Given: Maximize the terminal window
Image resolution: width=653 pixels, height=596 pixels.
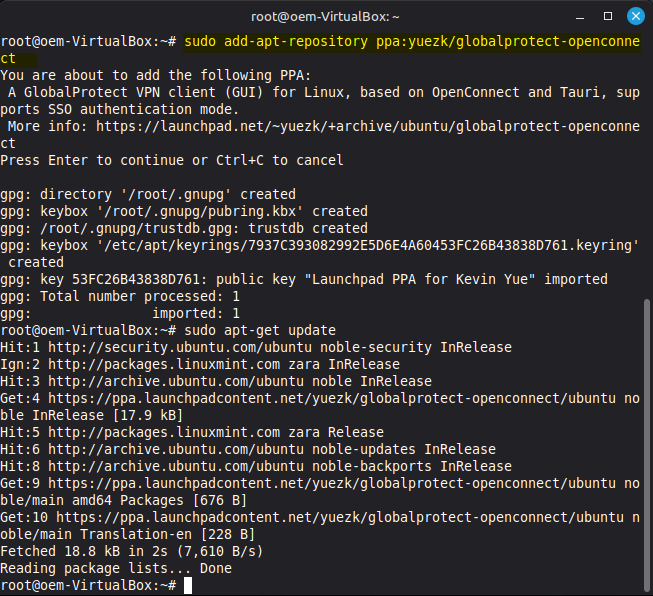Looking at the screenshot, I should [607, 17].
